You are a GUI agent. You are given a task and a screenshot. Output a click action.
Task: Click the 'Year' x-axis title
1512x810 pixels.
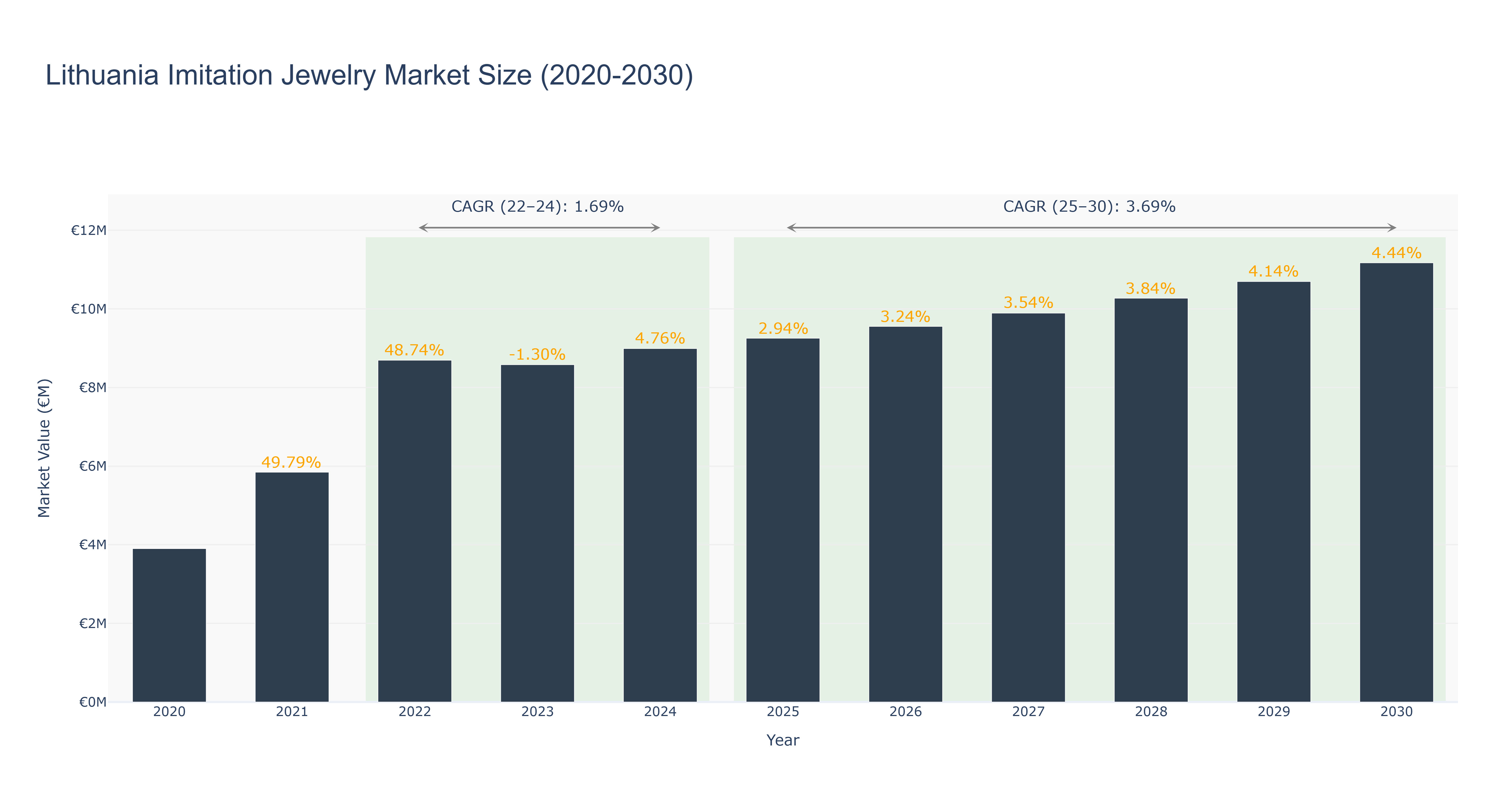coord(782,740)
